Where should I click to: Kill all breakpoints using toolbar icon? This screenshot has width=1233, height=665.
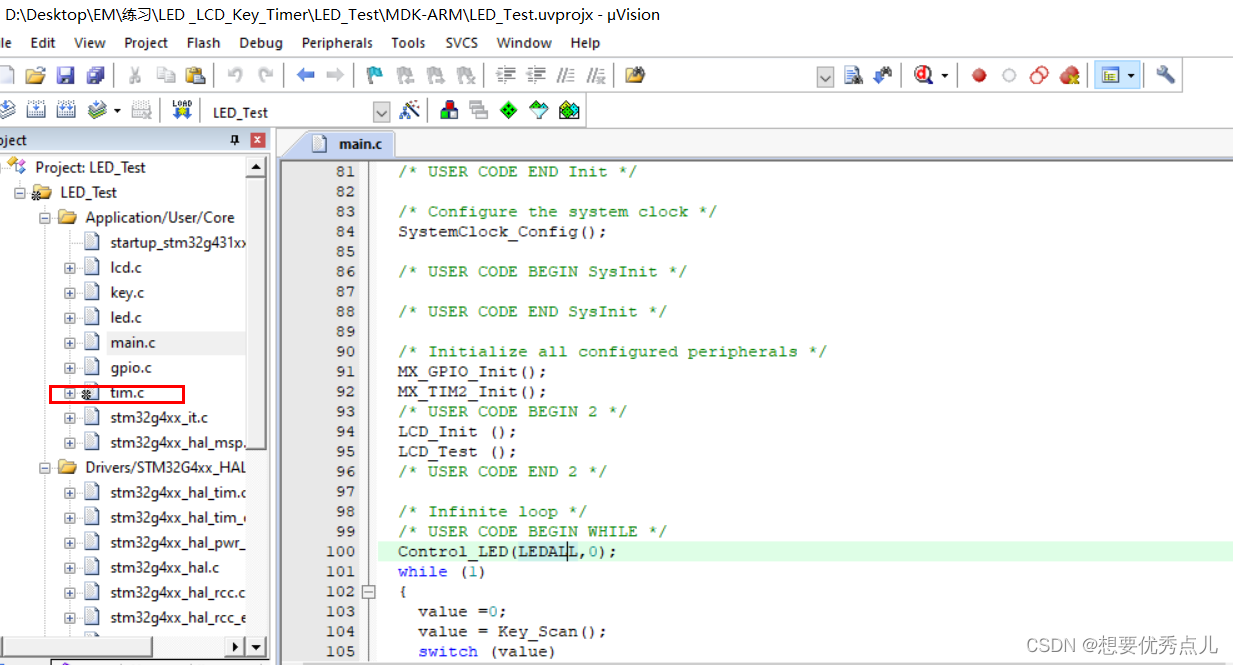[x=1068, y=74]
